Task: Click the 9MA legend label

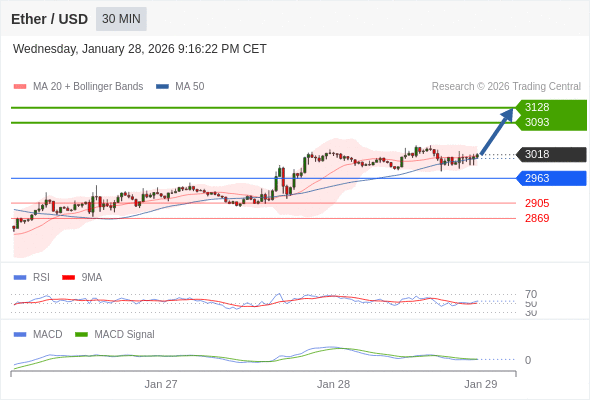Action: [92, 278]
